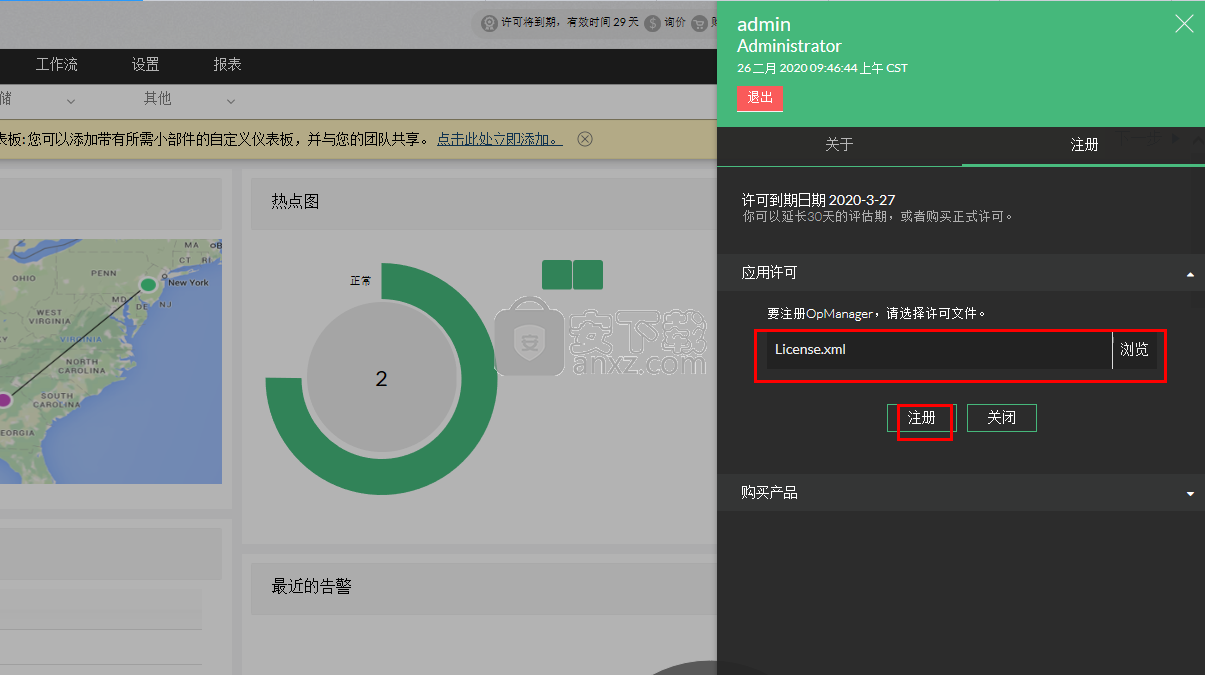Click the dollar price quote icon
Screen dimensions: 1205x675
pyautogui.click(x=653, y=23)
